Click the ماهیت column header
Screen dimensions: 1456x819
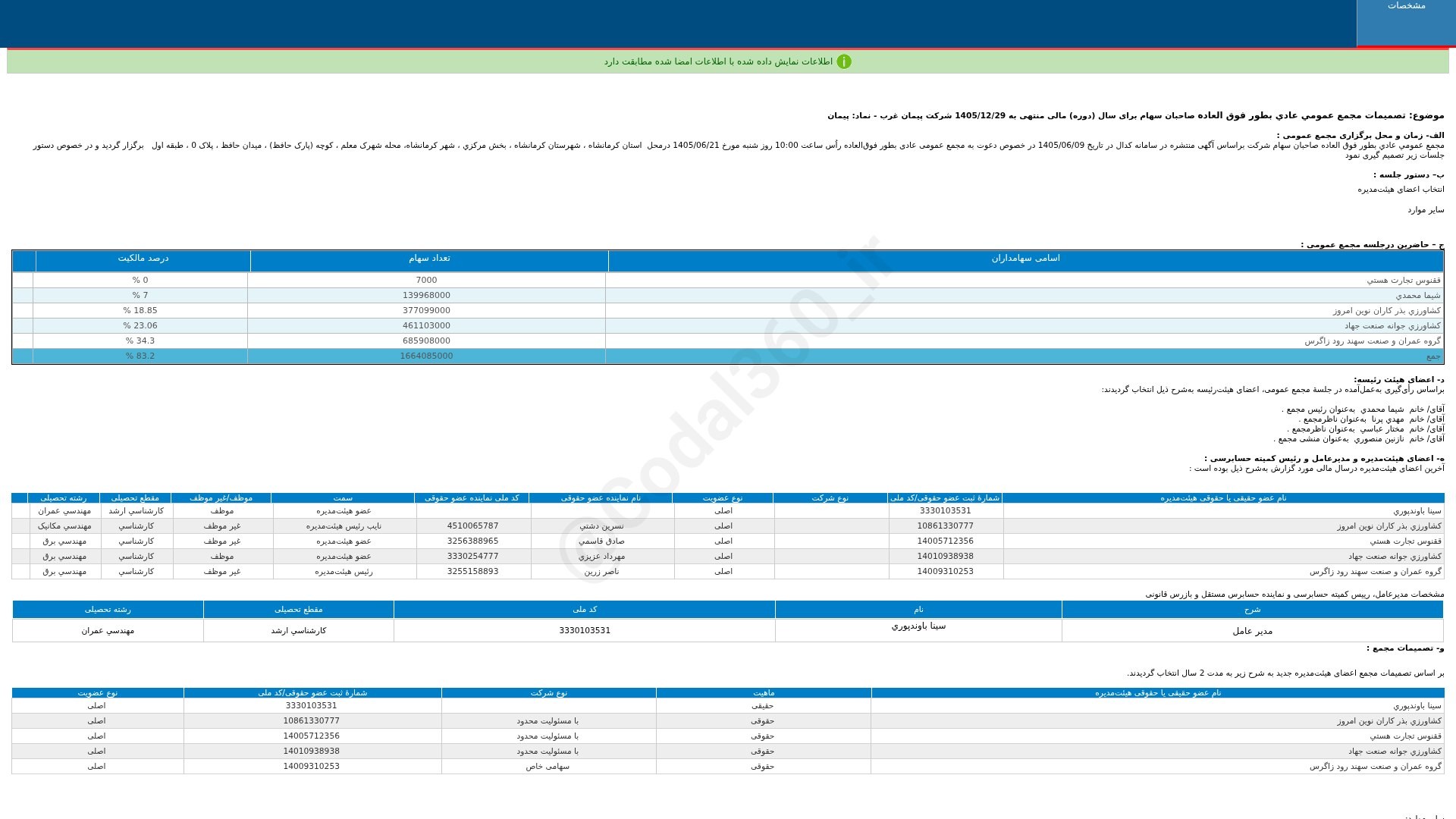click(764, 693)
